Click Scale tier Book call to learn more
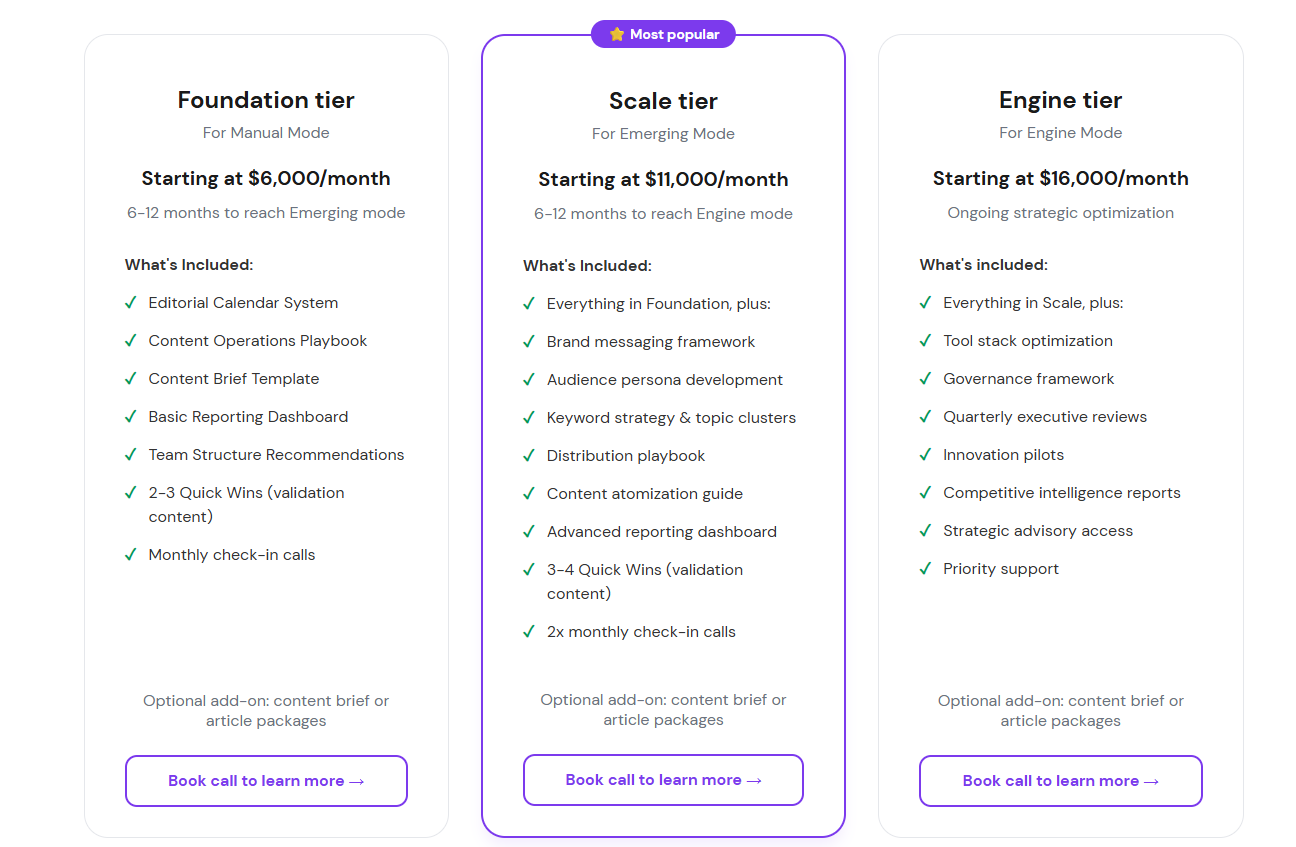 (x=663, y=780)
